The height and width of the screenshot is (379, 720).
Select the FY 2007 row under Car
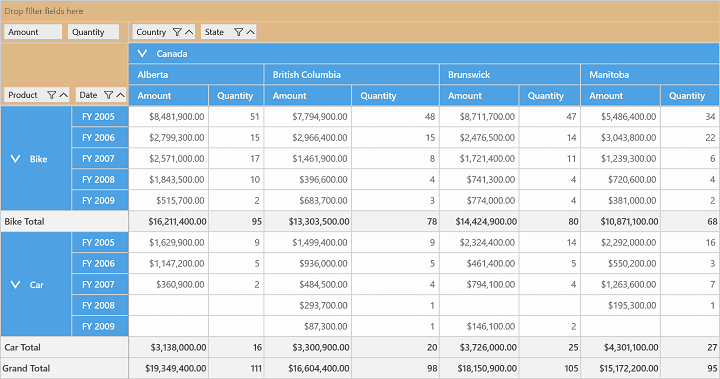click(x=100, y=285)
